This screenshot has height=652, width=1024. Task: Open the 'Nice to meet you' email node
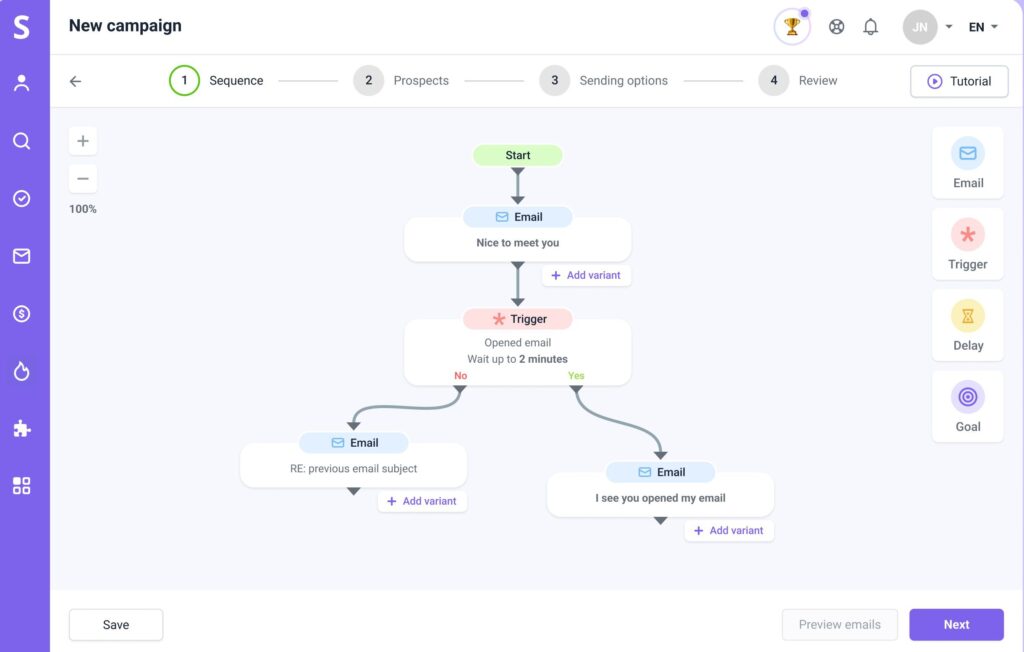tap(517, 235)
